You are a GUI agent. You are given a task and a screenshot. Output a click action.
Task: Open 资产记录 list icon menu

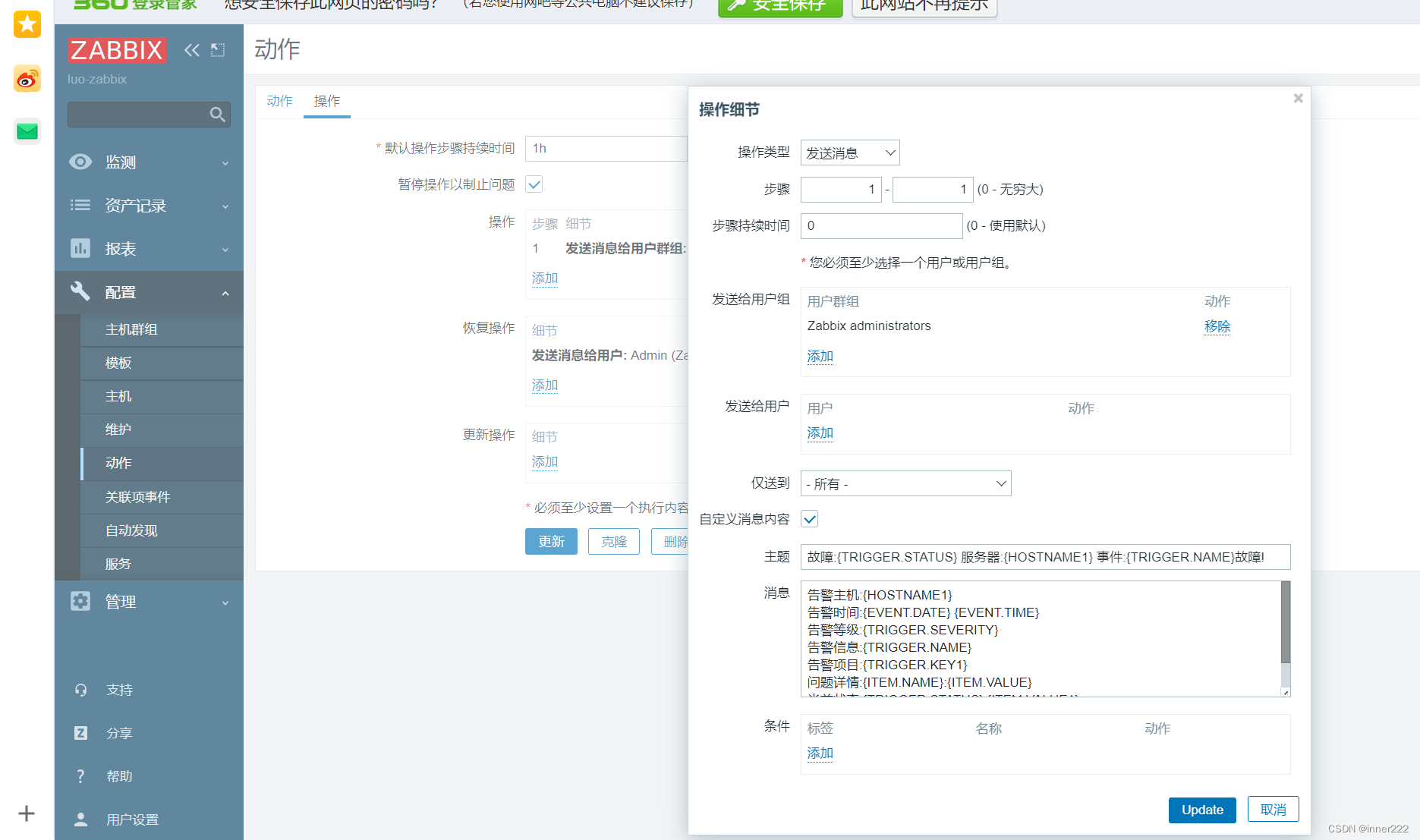80,205
